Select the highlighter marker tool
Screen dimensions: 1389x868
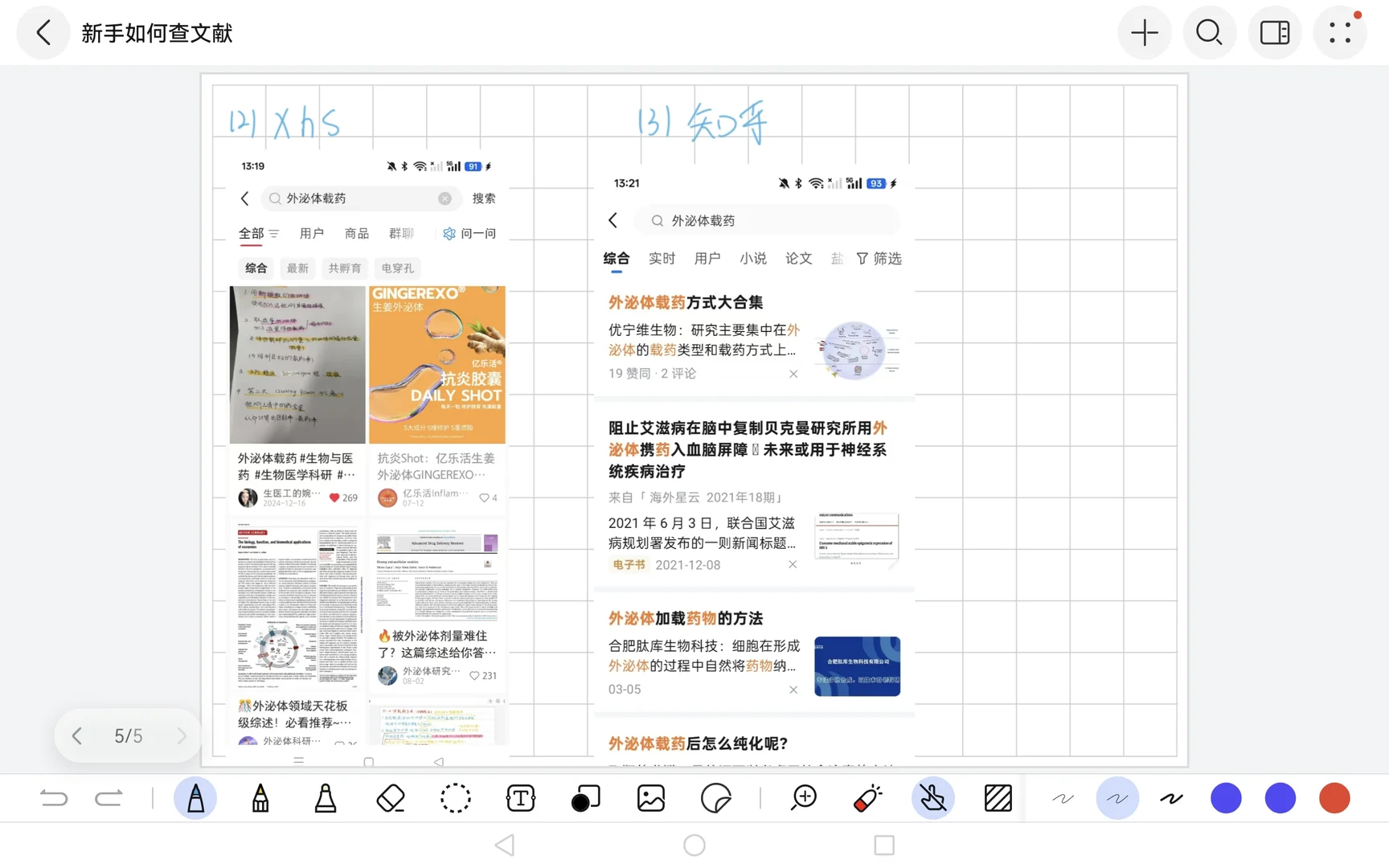tap(326, 798)
